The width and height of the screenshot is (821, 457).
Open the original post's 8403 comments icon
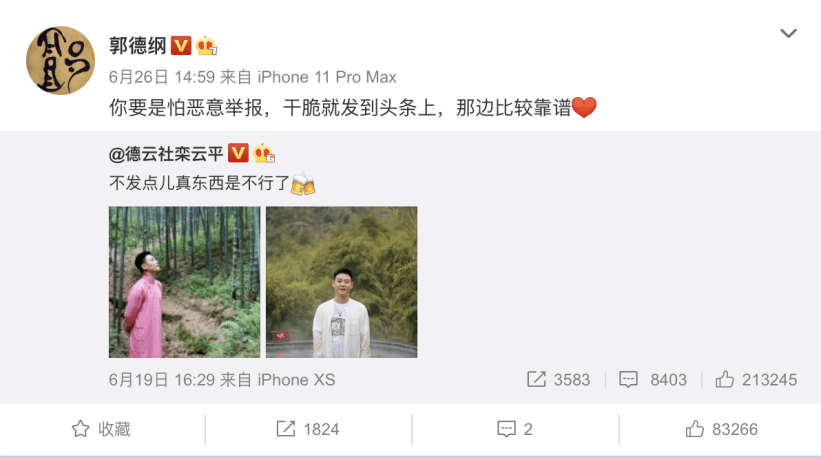(652, 380)
